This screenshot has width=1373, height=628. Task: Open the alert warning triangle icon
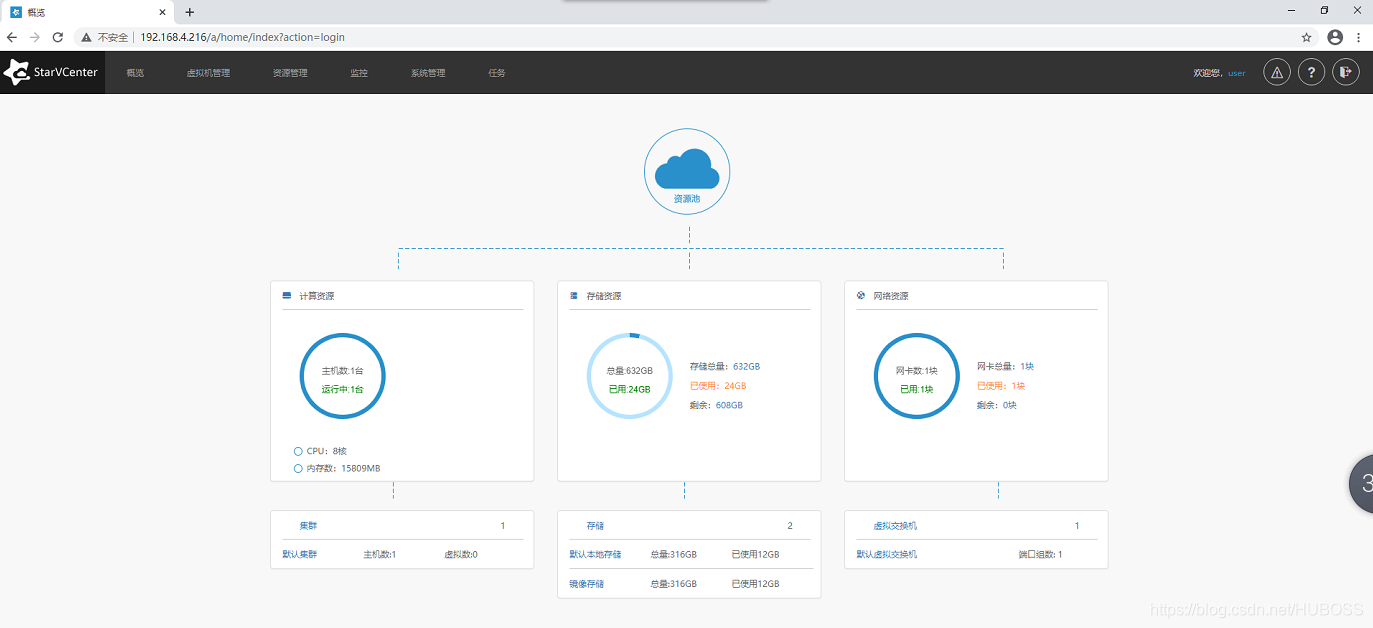1277,73
